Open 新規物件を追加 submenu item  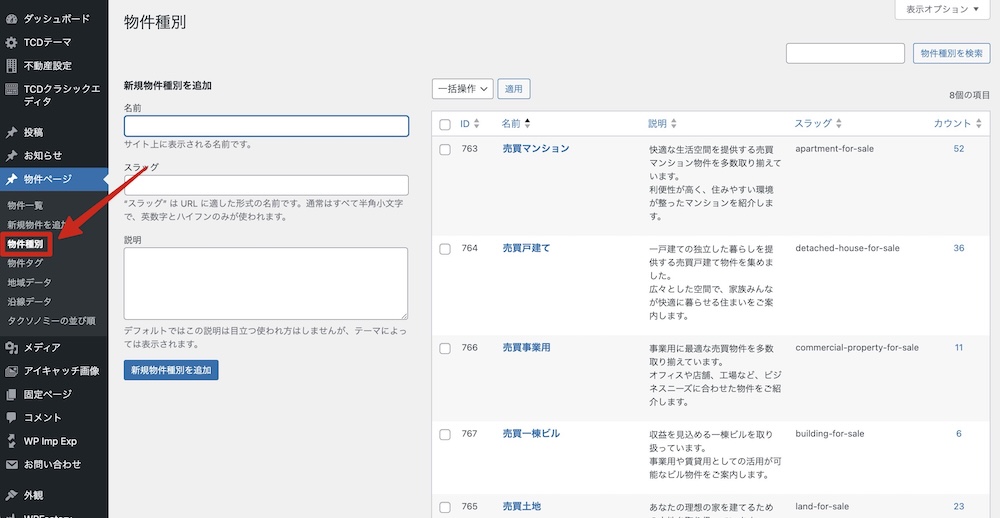point(36,225)
